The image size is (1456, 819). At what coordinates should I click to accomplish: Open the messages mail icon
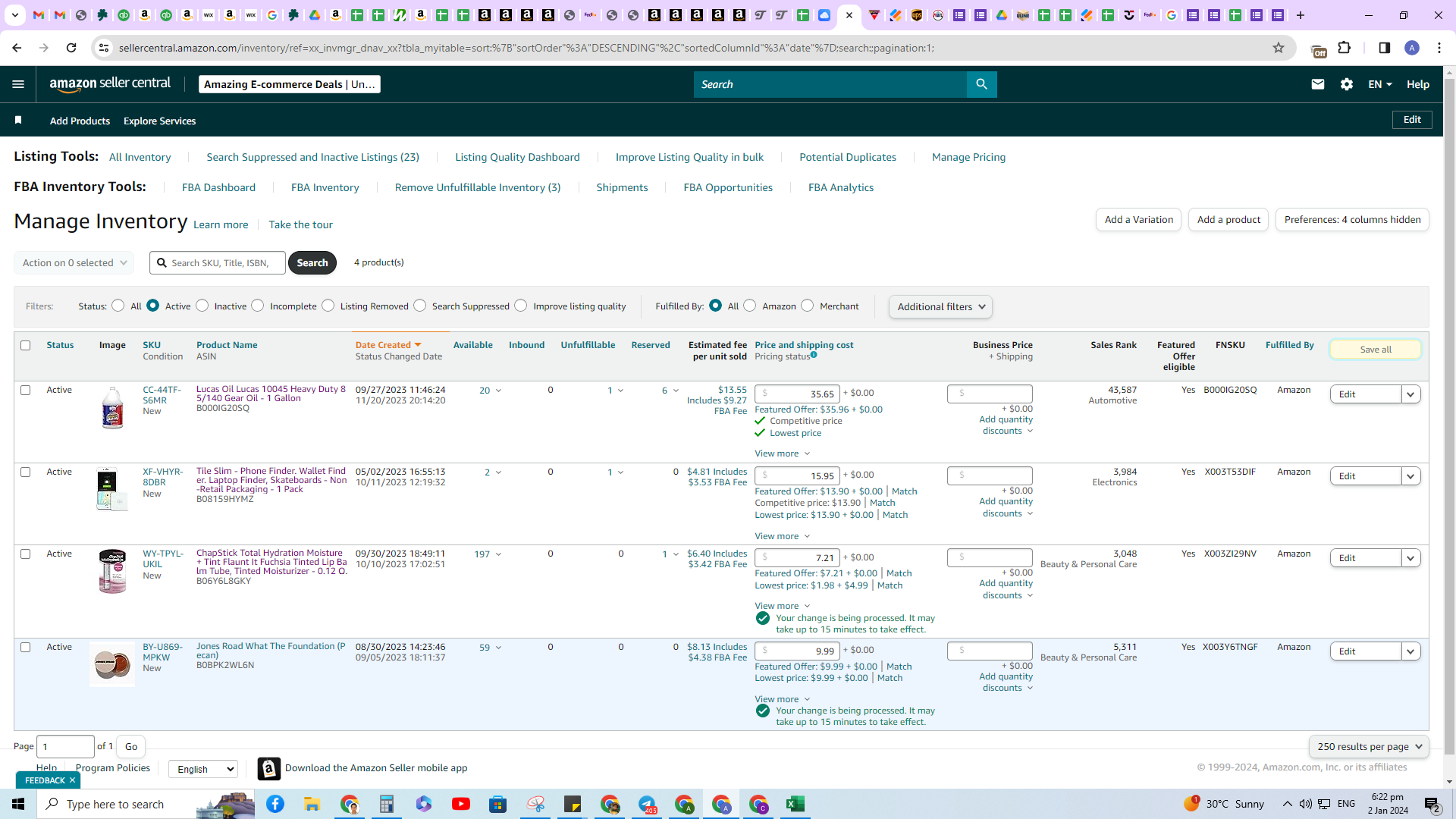(x=1318, y=84)
